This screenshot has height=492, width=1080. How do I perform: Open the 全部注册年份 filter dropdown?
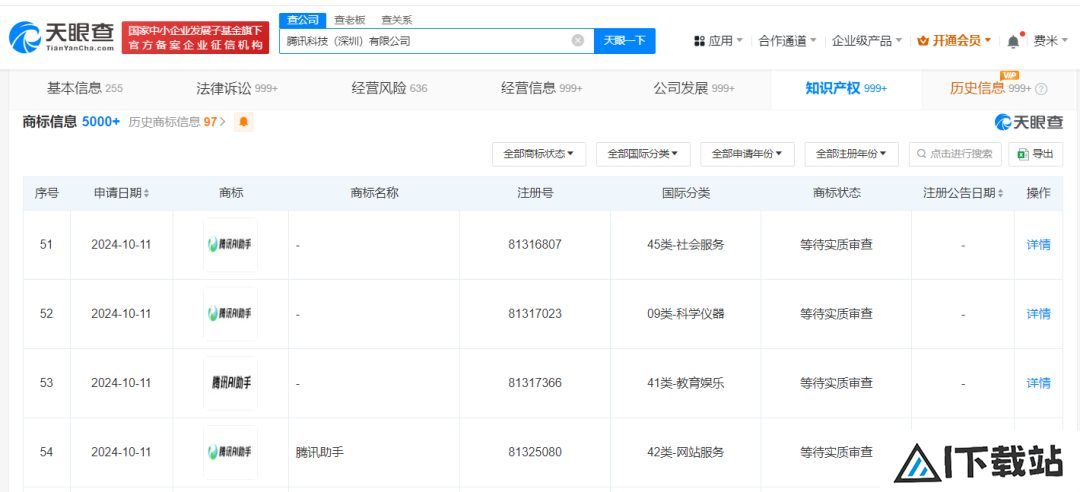(x=851, y=154)
